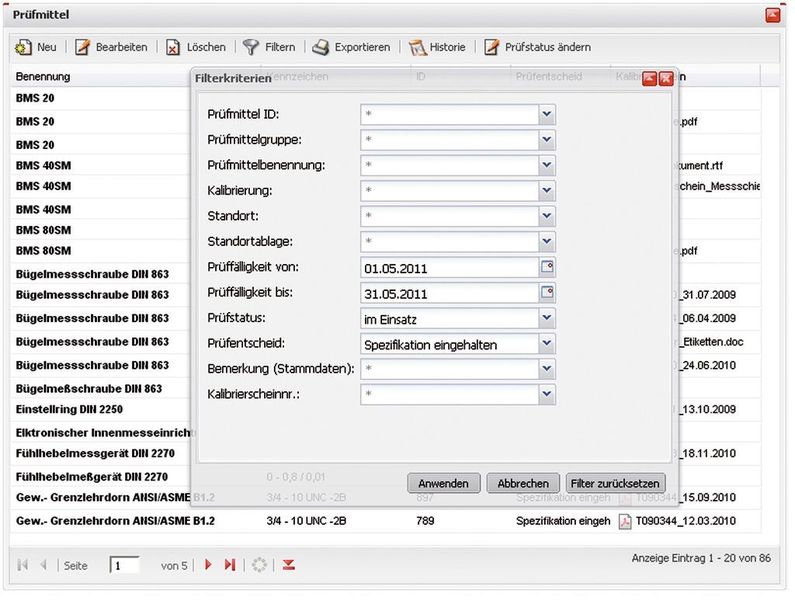Click the refresh icon in pager
Screen dimensions: 795x600
259,564
